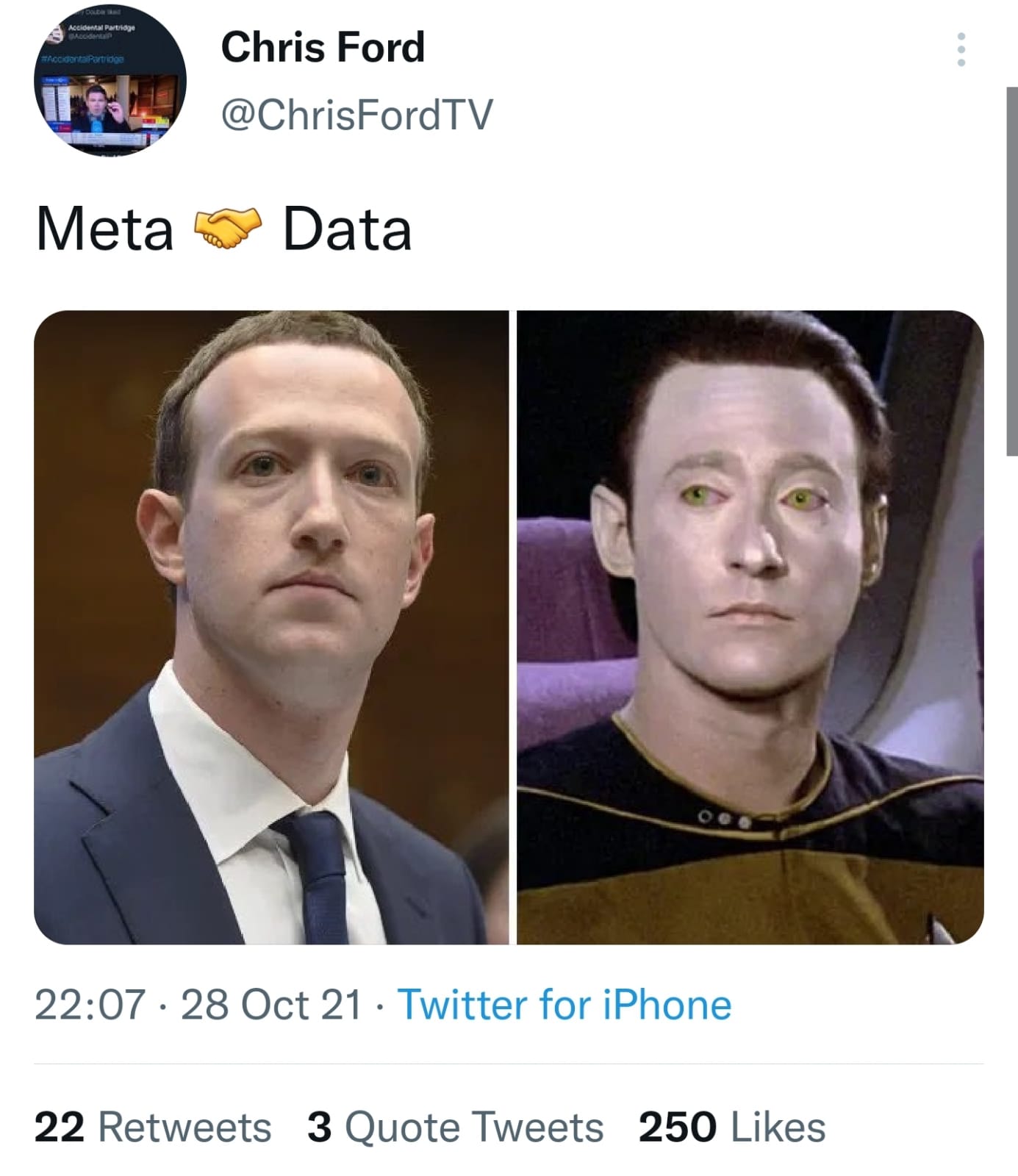Tap the circular profile avatar picture
The height and width of the screenshot is (1176, 1018).
(110, 79)
